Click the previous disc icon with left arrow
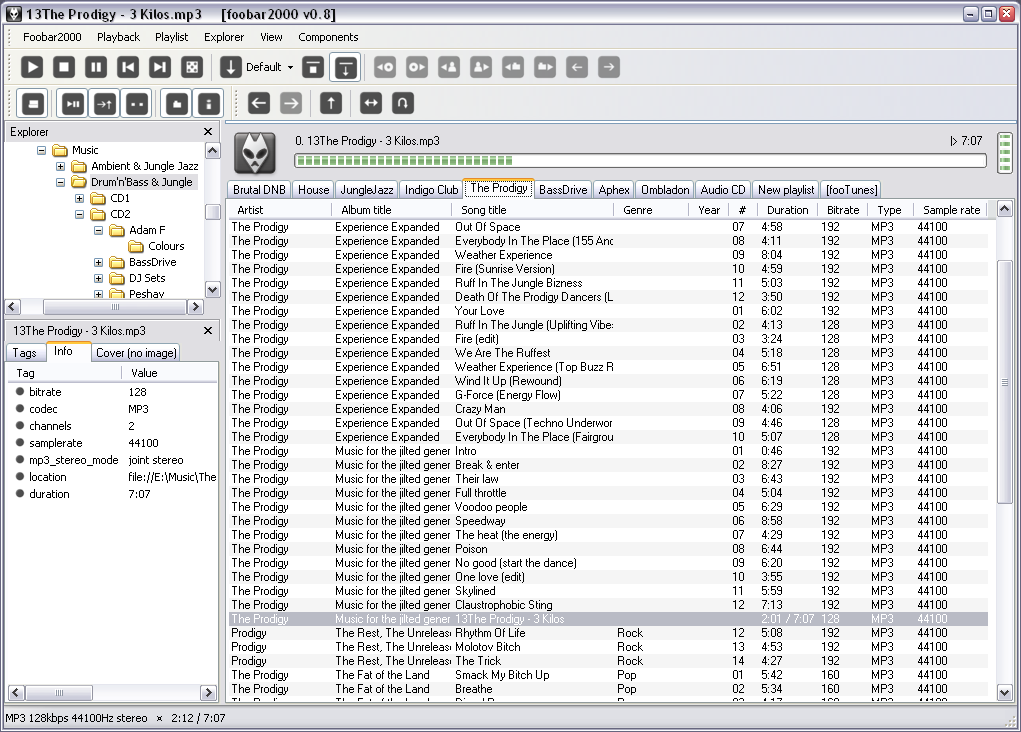1021x732 pixels. pos(385,67)
